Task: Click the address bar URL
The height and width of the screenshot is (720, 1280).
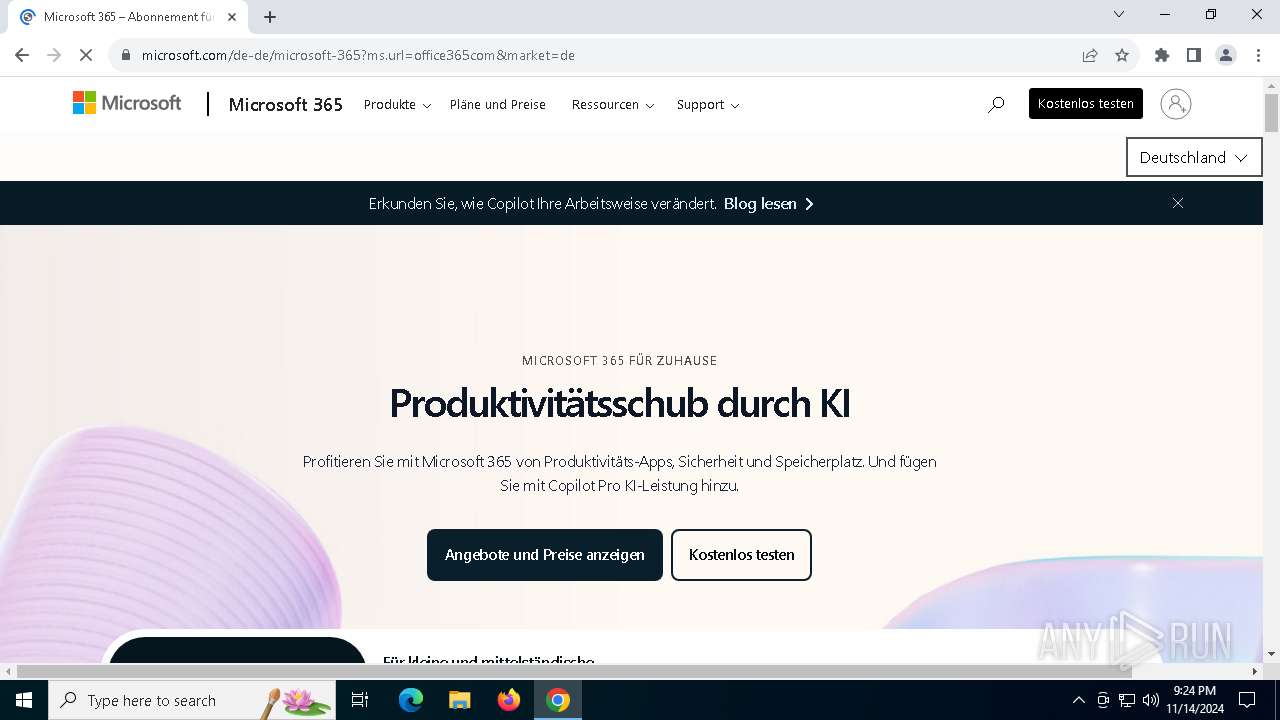Action: (358, 55)
